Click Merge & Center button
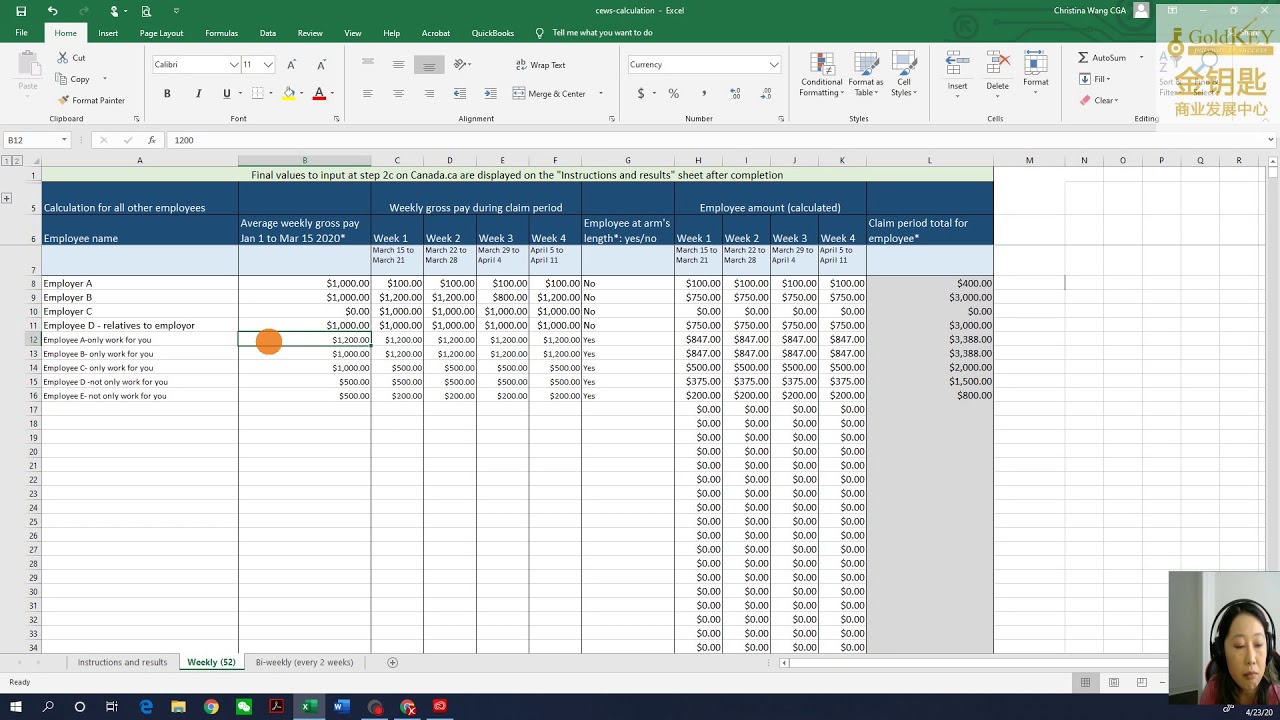Image resolution: width=1280 pixels, height=720 pixels. pos(550,93)
